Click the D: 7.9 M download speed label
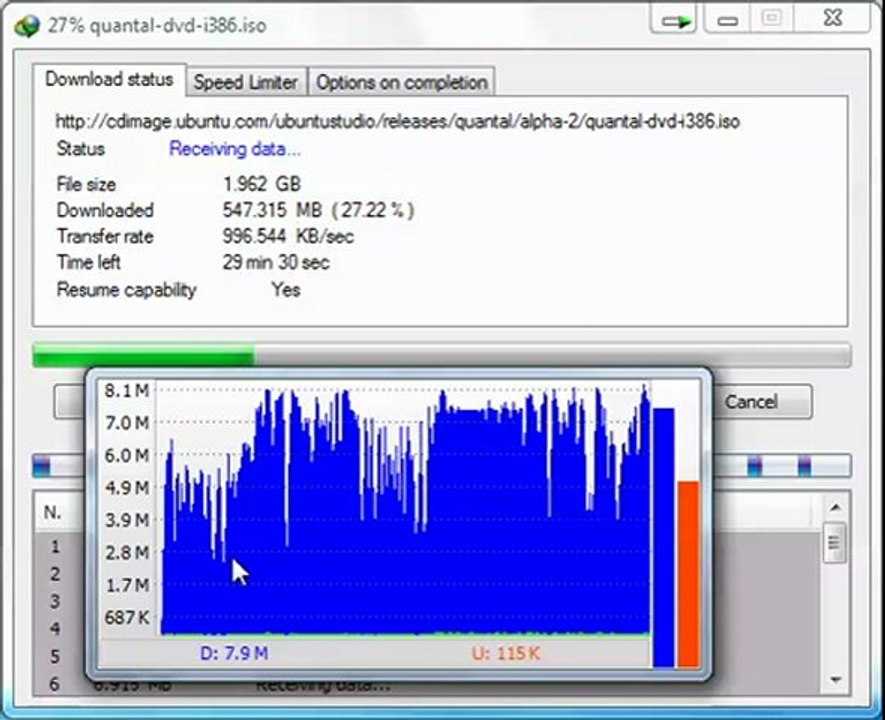Image resolution: width=885 pixels, height=720 pixels. (x=234, y=653)
